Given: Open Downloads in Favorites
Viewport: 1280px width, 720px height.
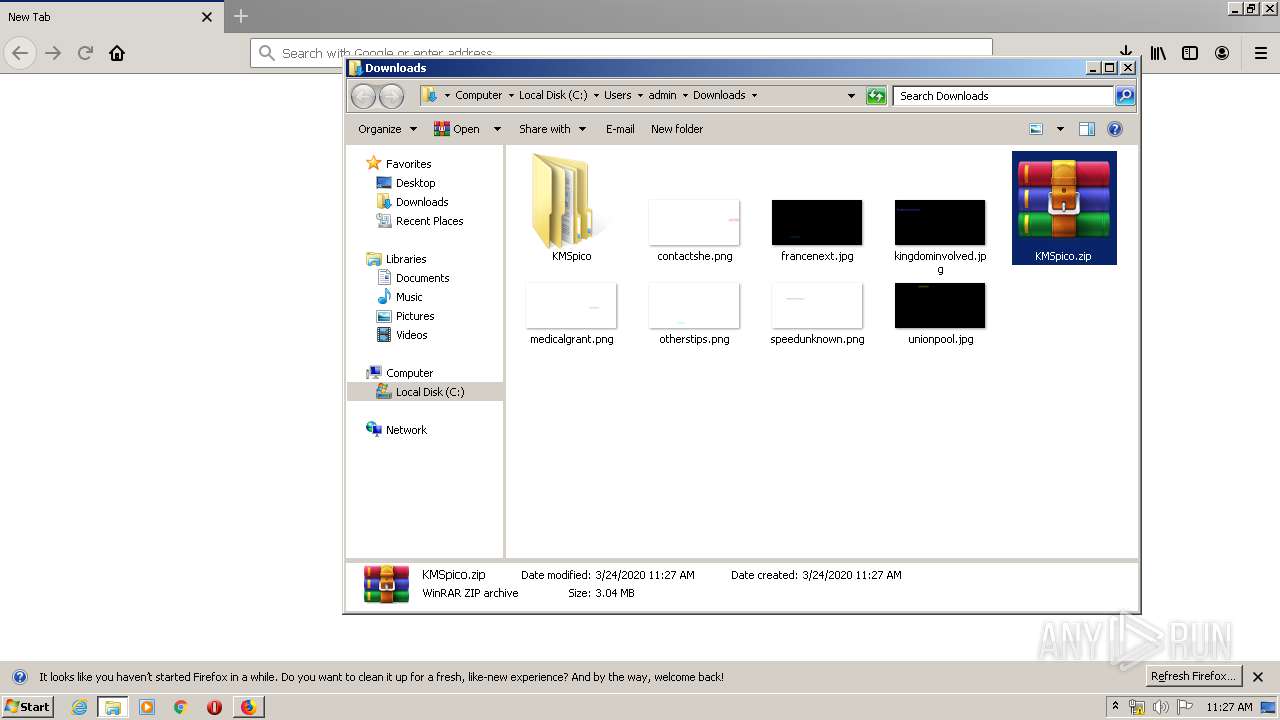Looking at the screenshot, I should [412, 202].
